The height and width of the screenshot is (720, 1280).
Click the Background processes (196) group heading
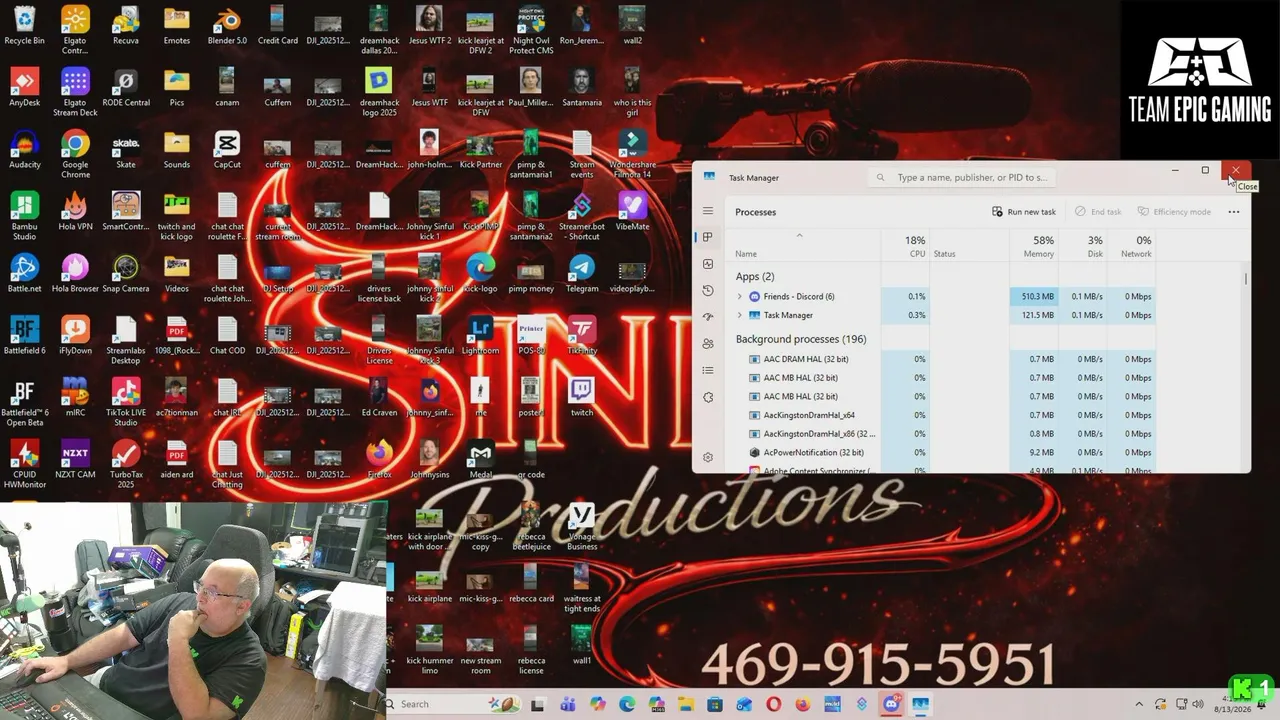point(801,339)
